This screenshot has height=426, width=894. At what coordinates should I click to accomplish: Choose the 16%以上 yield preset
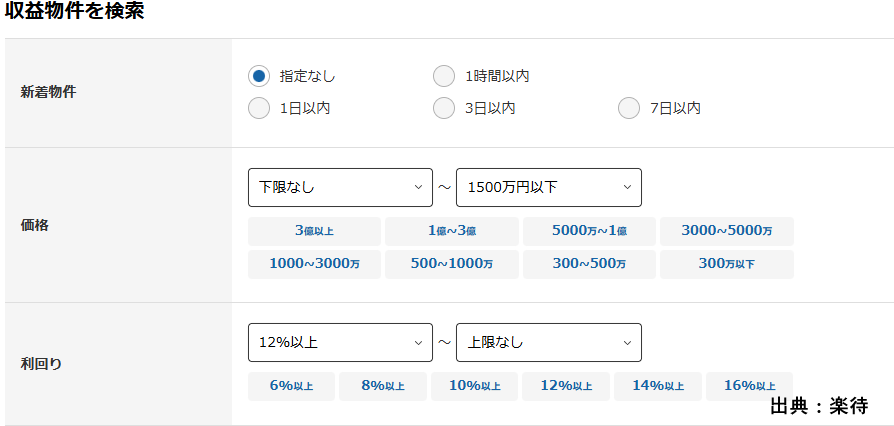click(x=749, y=386)
